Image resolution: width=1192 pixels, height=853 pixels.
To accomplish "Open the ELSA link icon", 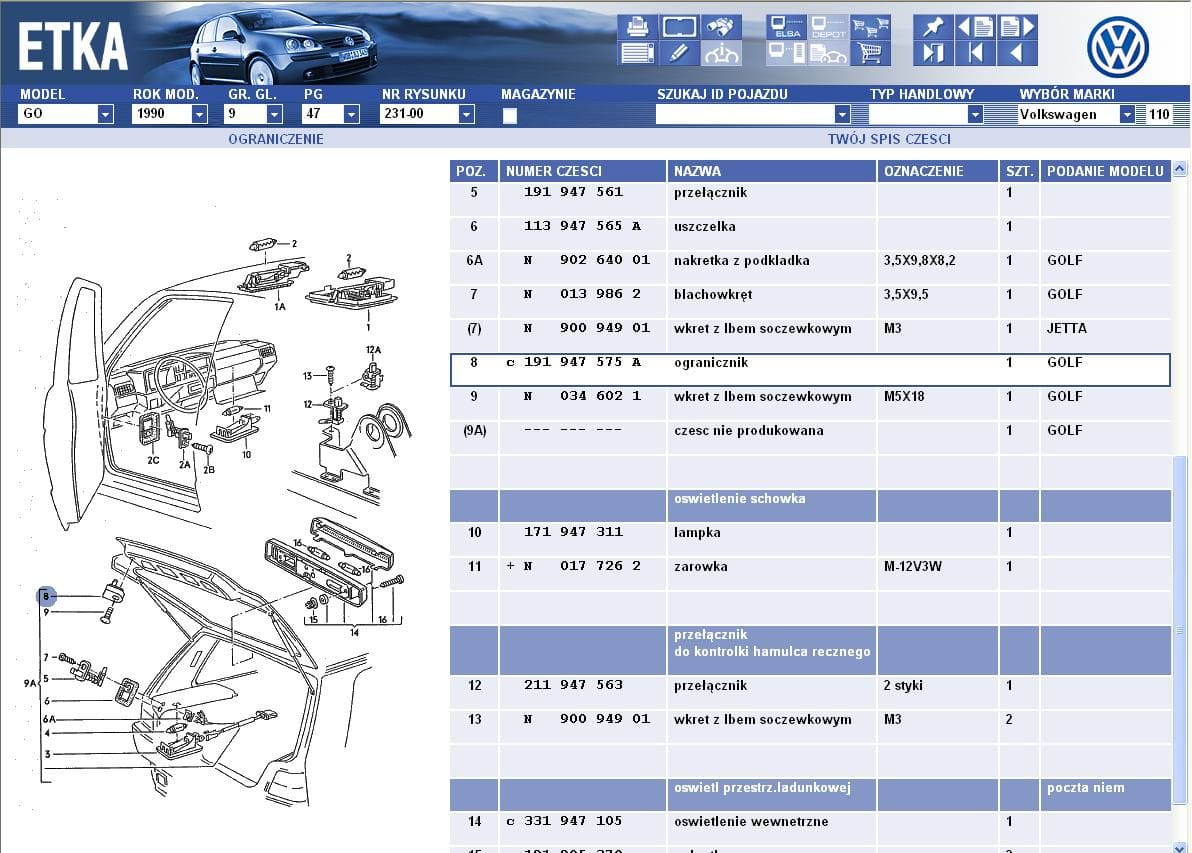I will pyautogui.click(x=786, y=27).
